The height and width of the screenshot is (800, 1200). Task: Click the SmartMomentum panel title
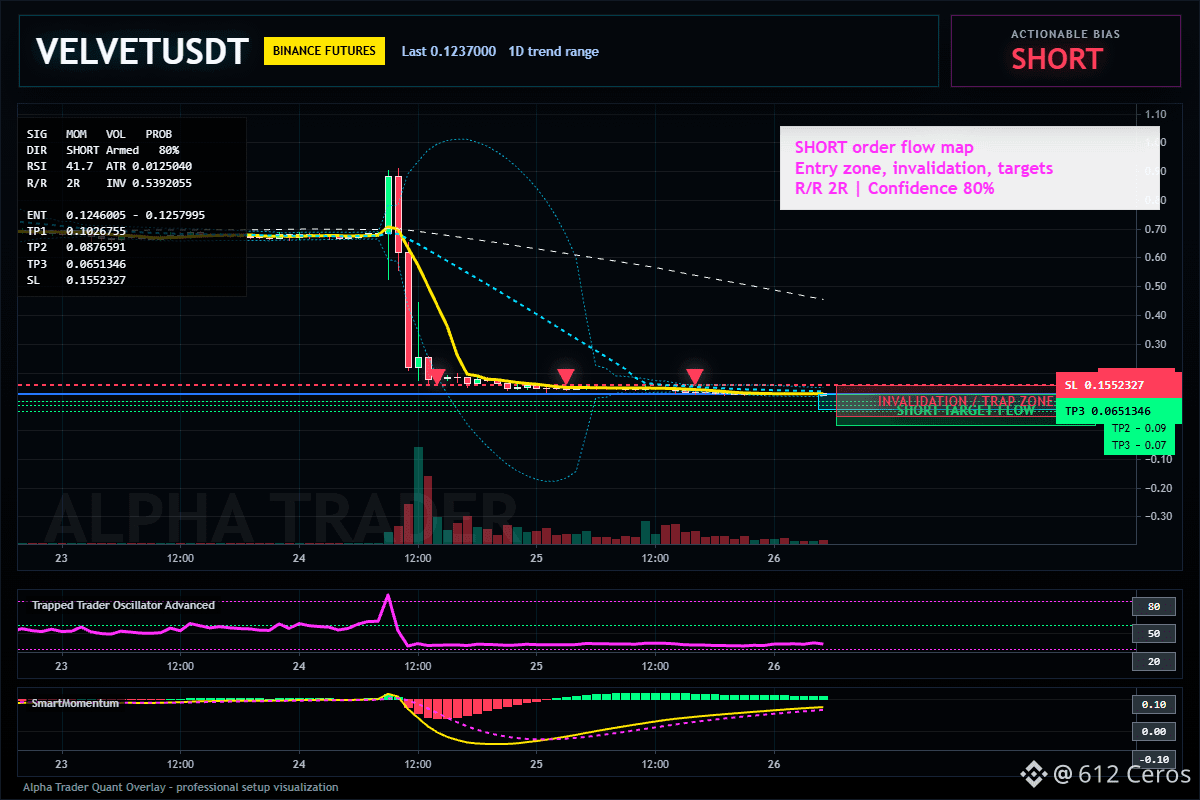click(76, 703)
